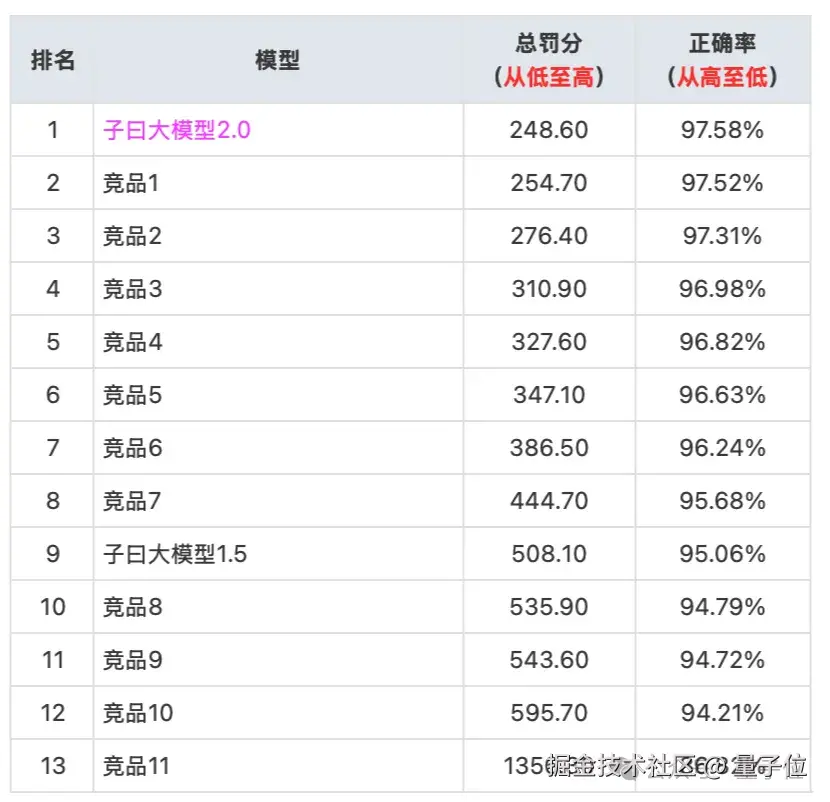Click the 竞品11 model cell
This screenshot has height=802, width=830.
click(136, 766)
